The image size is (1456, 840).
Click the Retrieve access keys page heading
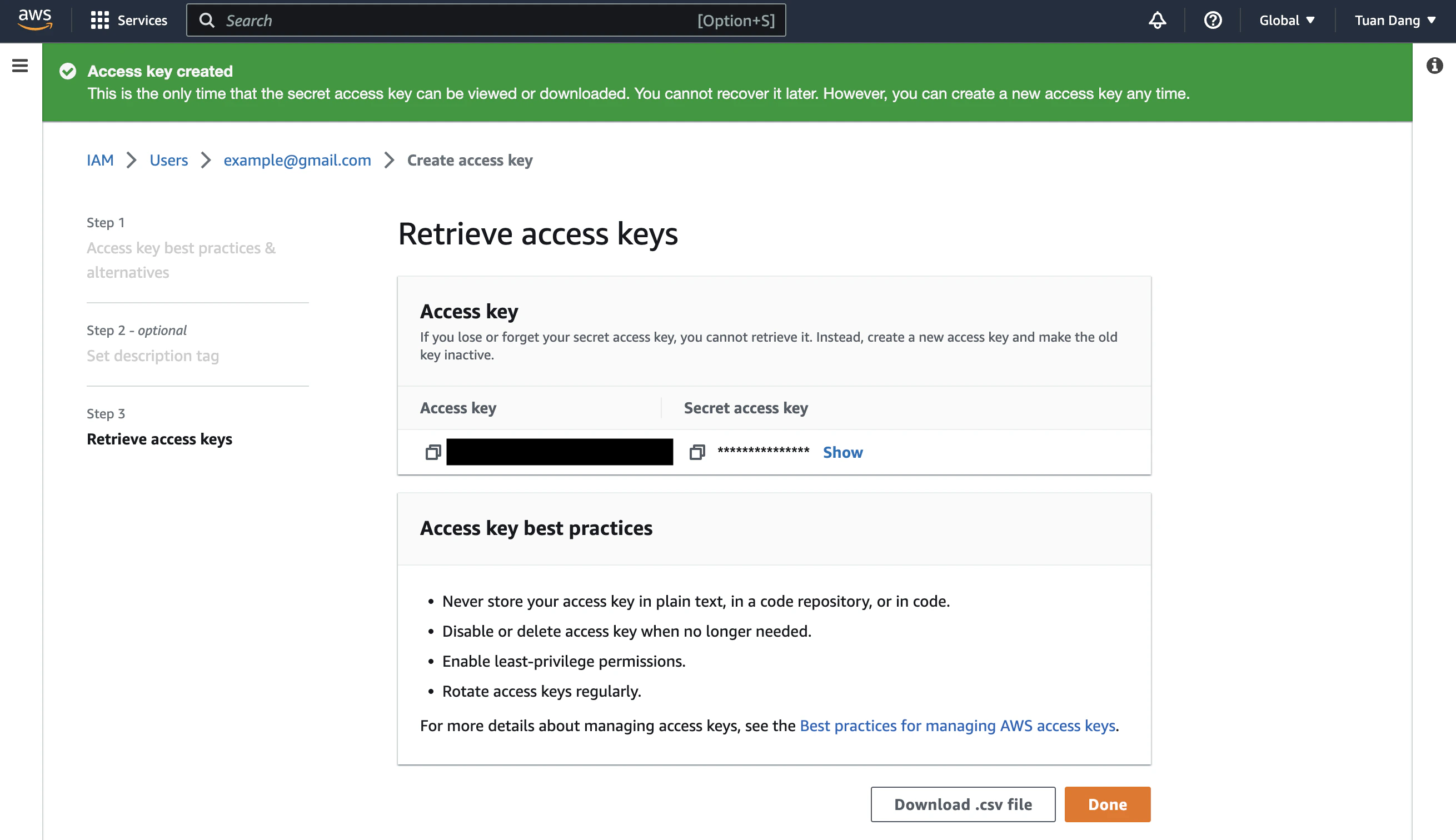tap(538, 234)
